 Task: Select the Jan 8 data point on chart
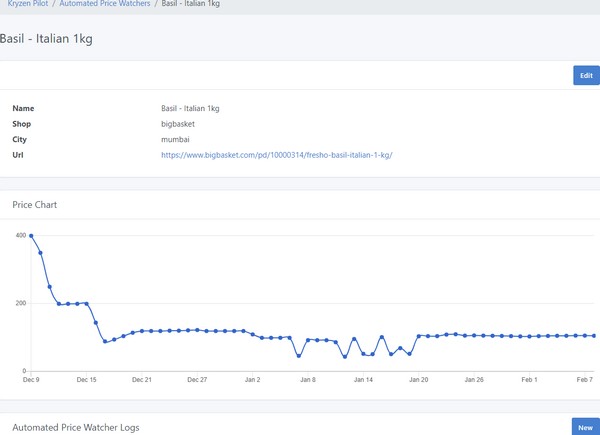(x=308, y=340)
